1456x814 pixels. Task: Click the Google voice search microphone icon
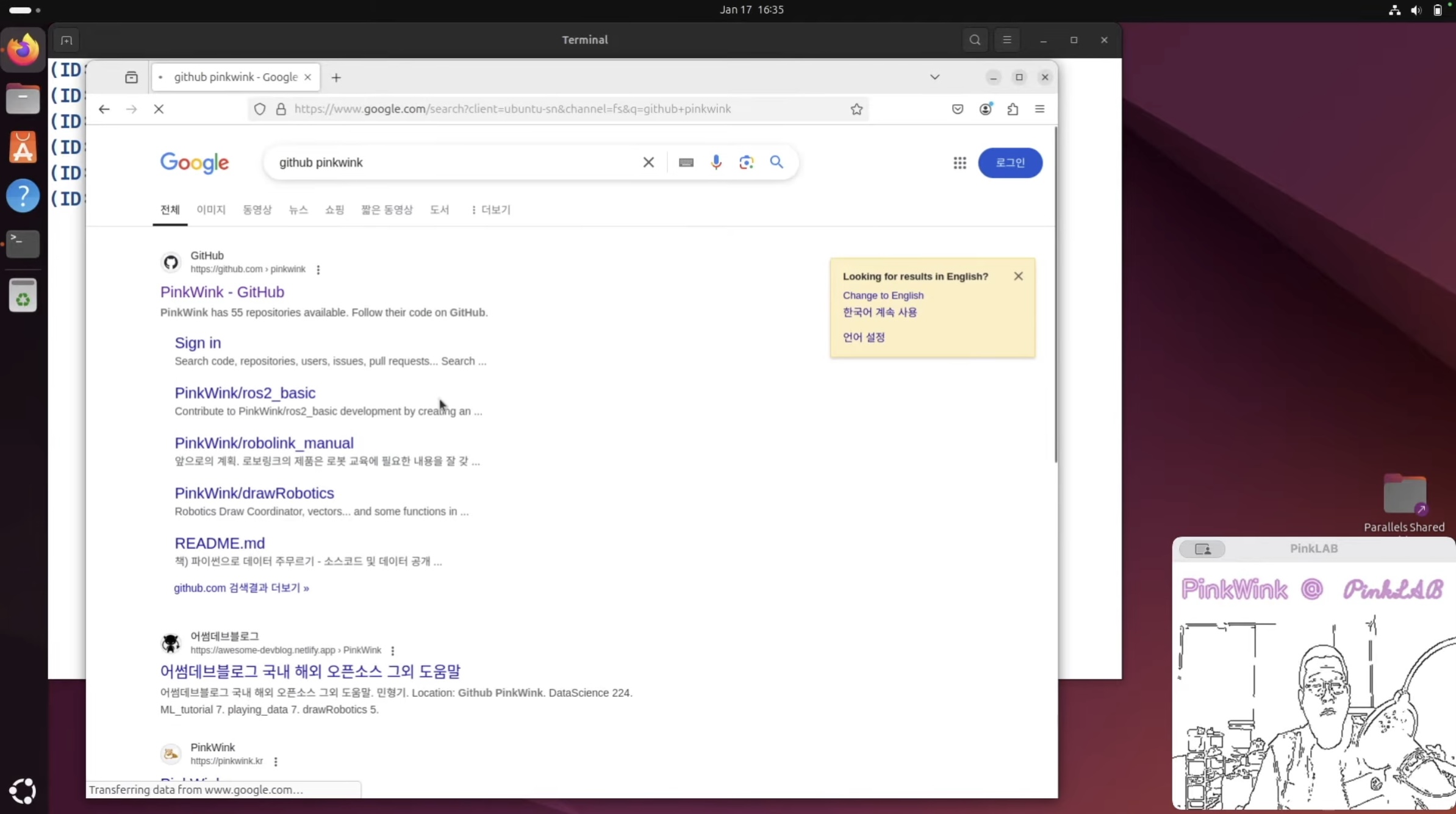(x=716, y=162)
